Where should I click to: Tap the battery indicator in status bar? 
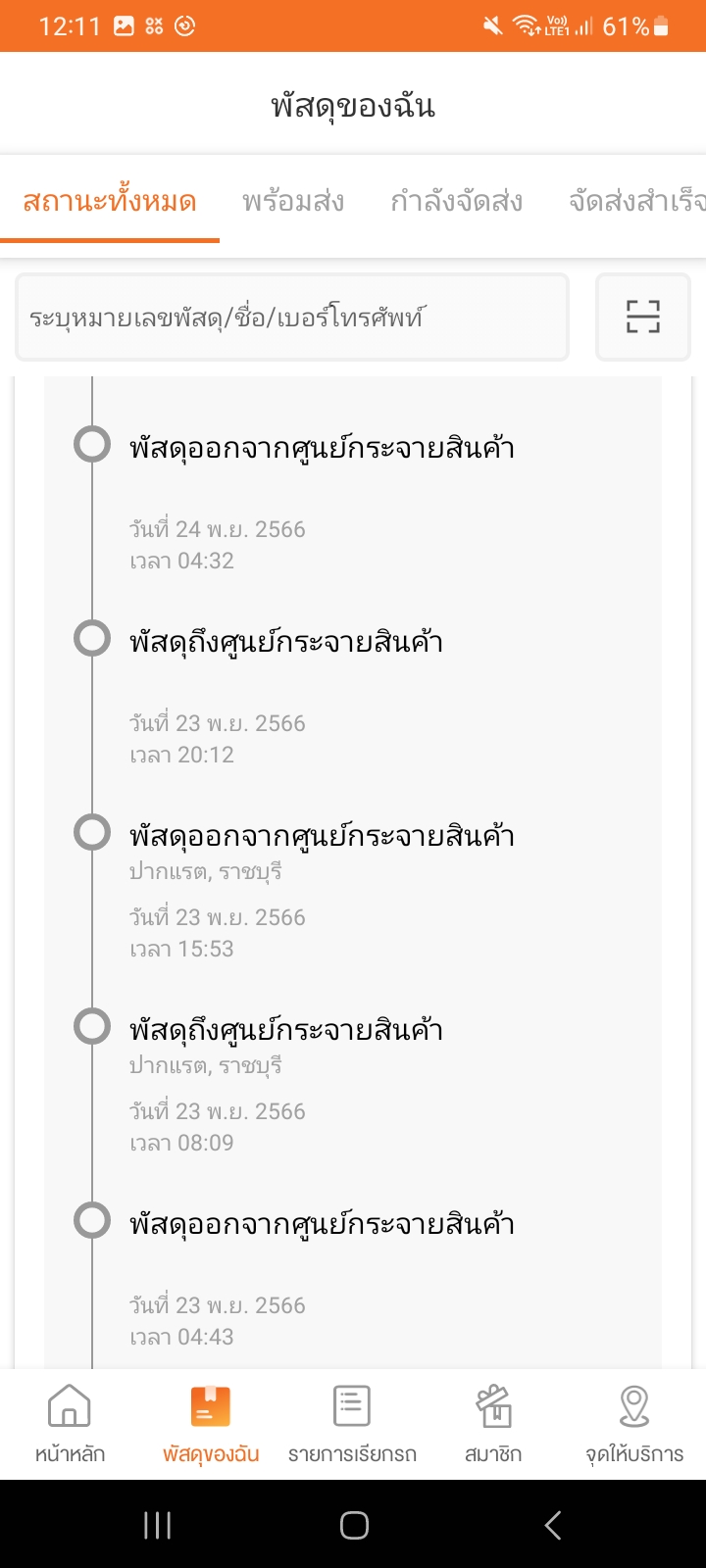point(661,26)
